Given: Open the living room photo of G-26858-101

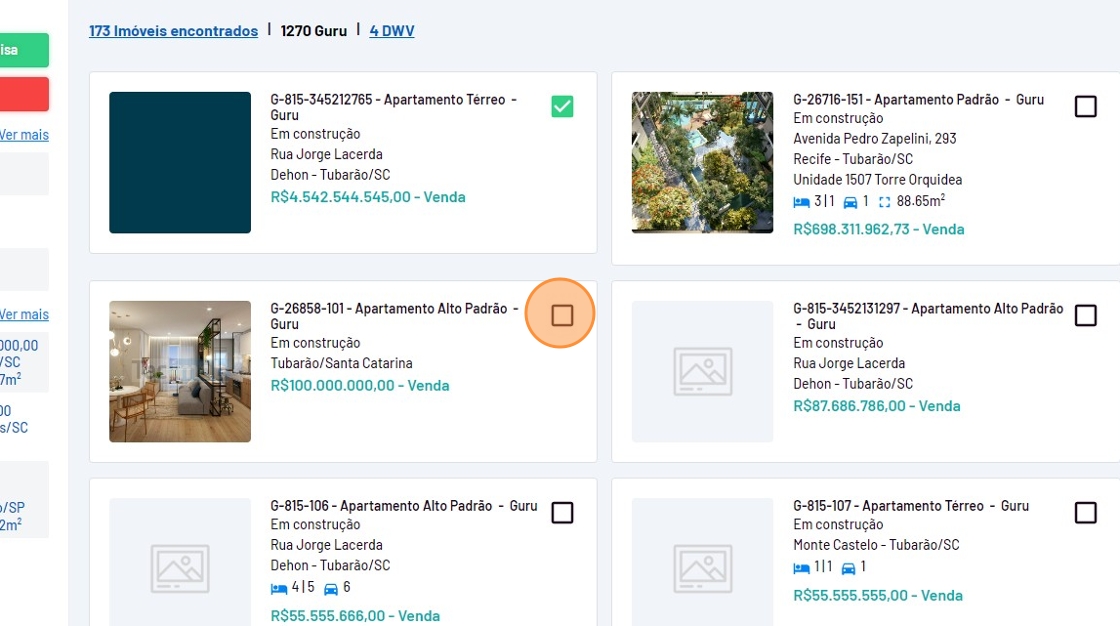Looking at the screenshot, I should tap(180, 372).
